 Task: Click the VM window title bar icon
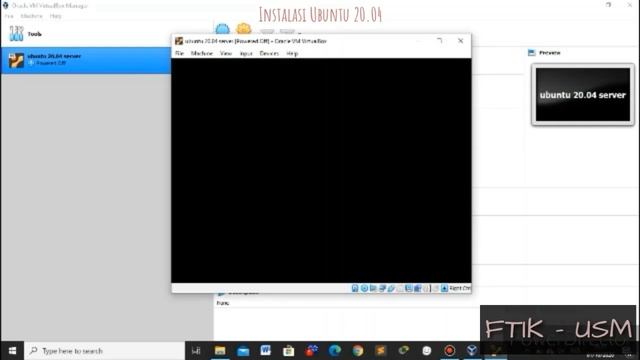(x=179, y=41)
